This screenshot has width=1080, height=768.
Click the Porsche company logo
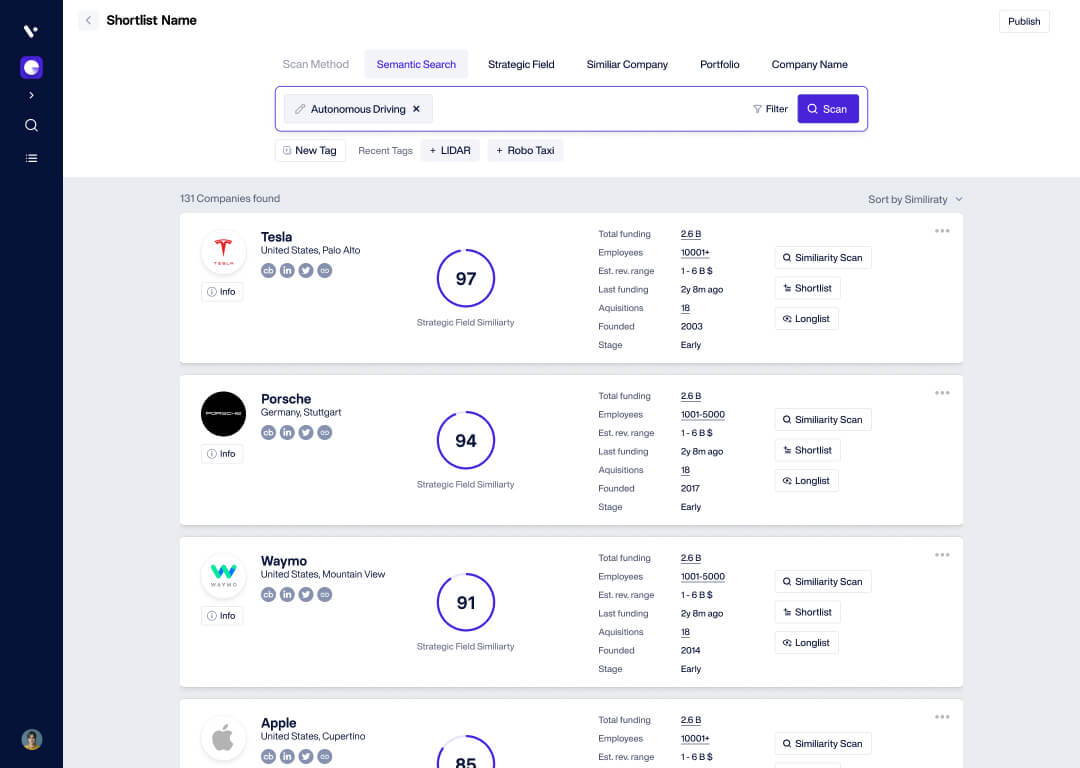pyautogui.click(x=223, y=414)
